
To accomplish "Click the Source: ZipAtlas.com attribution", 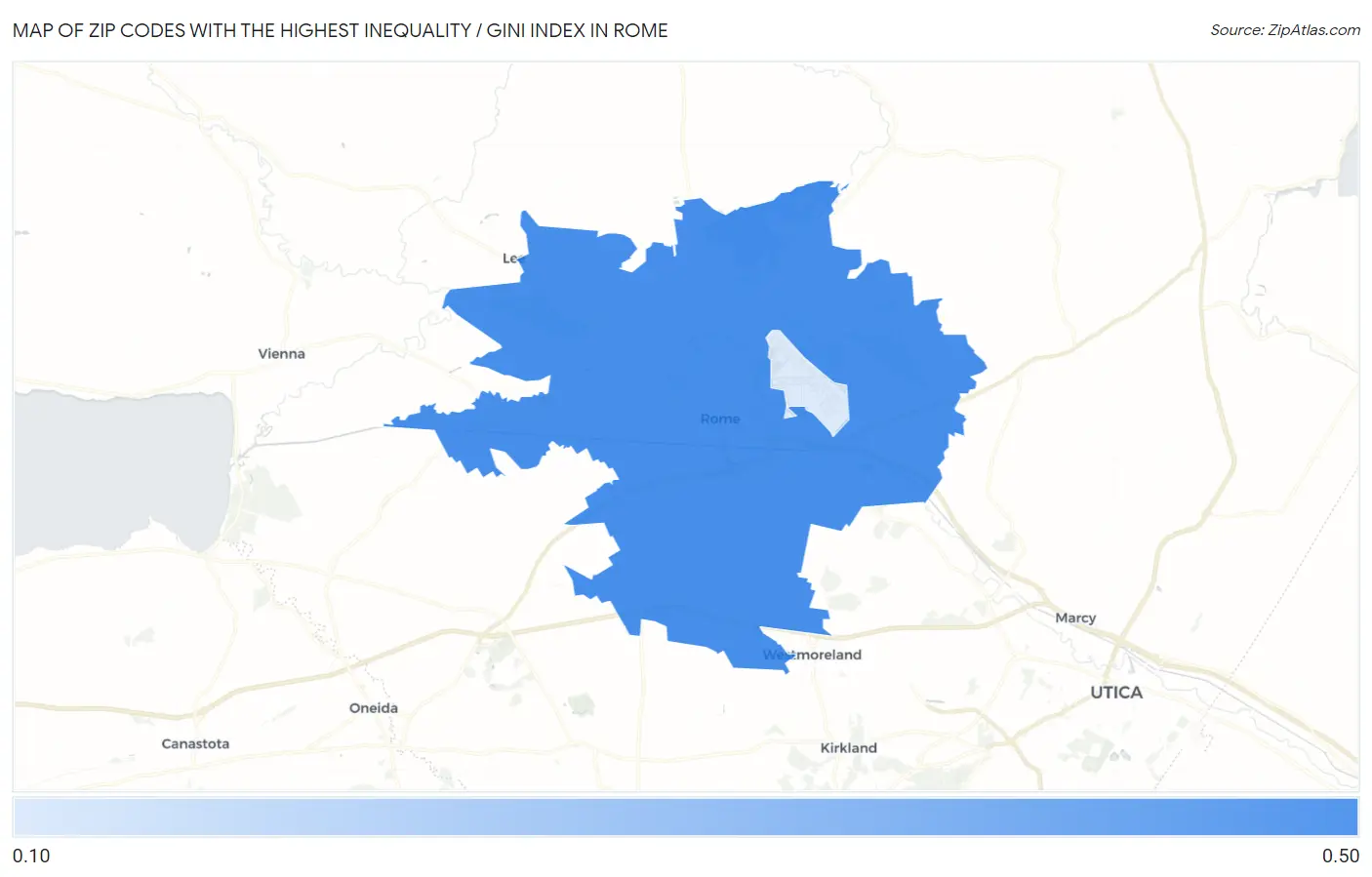I will click(1285, 30).
